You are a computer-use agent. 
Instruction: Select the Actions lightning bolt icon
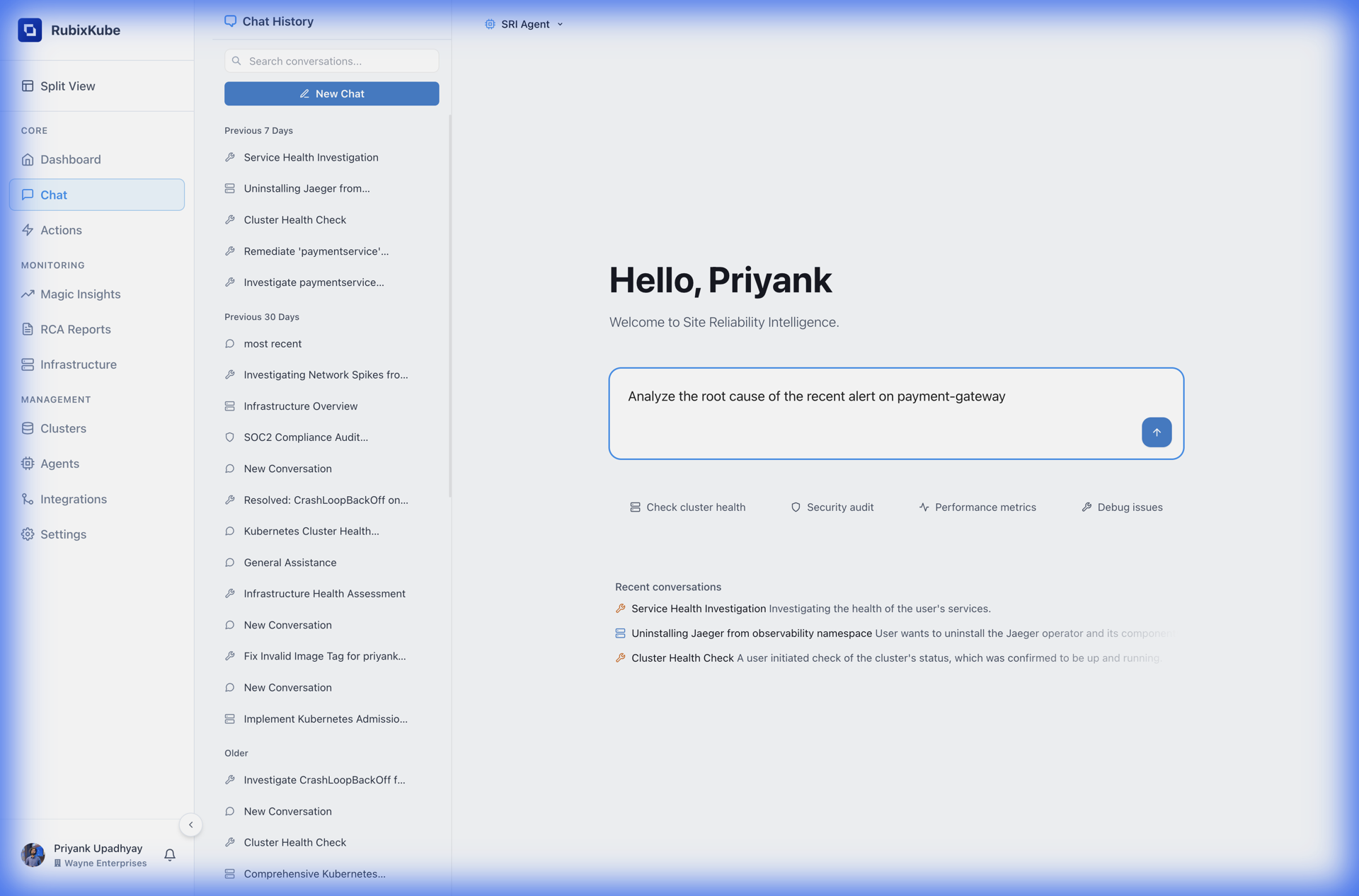27,229
